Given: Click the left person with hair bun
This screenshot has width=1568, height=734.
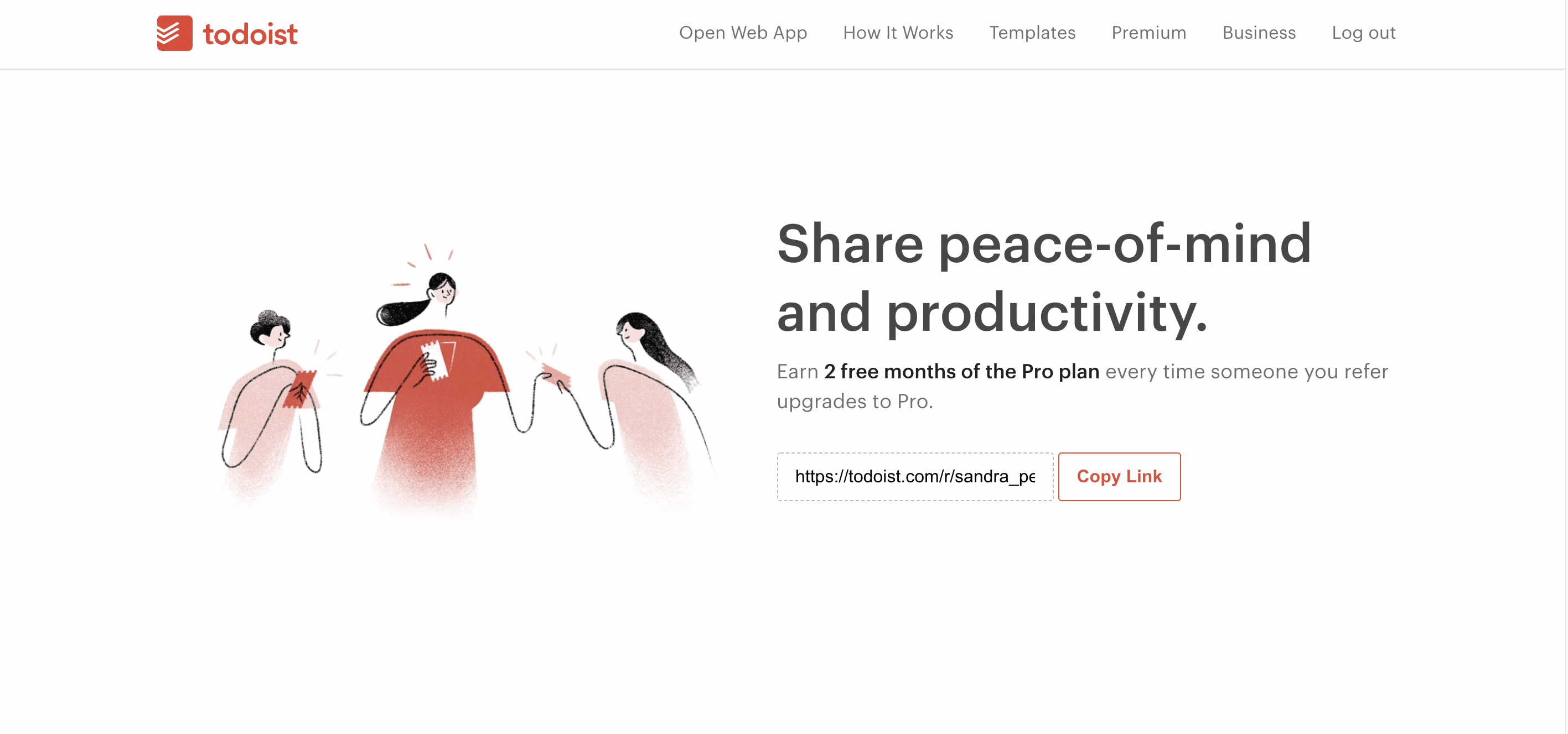Looking at the screenshot, I should pos(270,395).
